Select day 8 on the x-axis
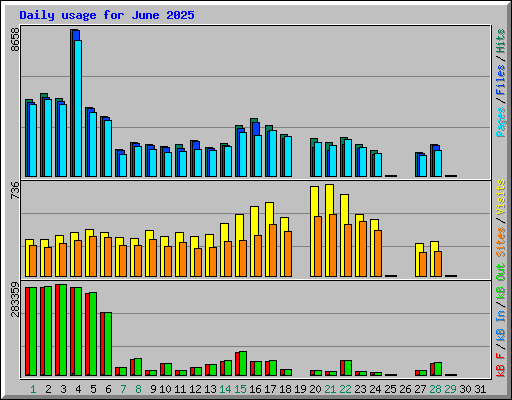This screenshot has height=400, width=512. pos(138,389)
